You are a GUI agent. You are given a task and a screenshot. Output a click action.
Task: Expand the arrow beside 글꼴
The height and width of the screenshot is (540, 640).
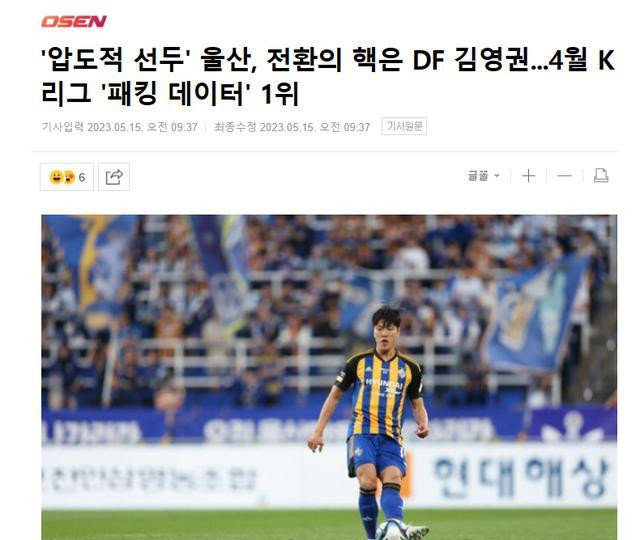click(x=497, y=176)
